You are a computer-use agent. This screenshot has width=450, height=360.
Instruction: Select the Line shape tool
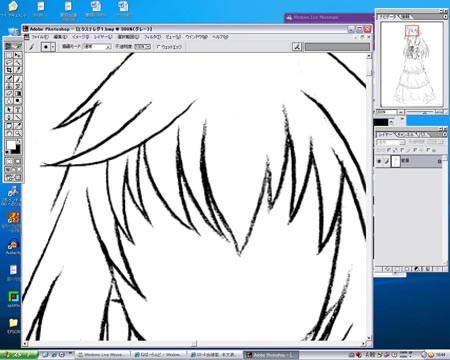pyautogui.click(x=18, y=117)
